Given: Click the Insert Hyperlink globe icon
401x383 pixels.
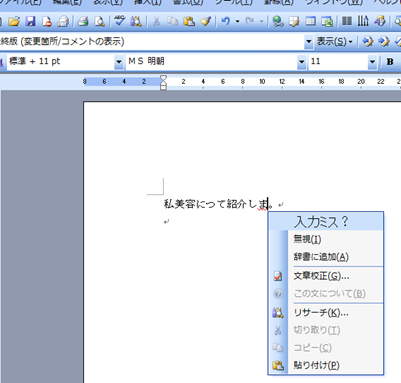Looking at the screenshot, I should 278,22.
